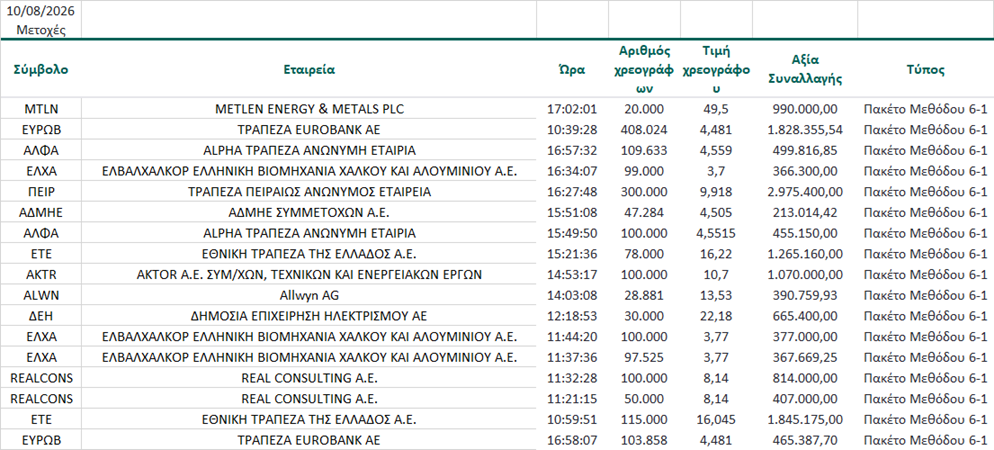Select value 499.816,85
This screenshot has width=994, height=450.
[x=805, y=151]
